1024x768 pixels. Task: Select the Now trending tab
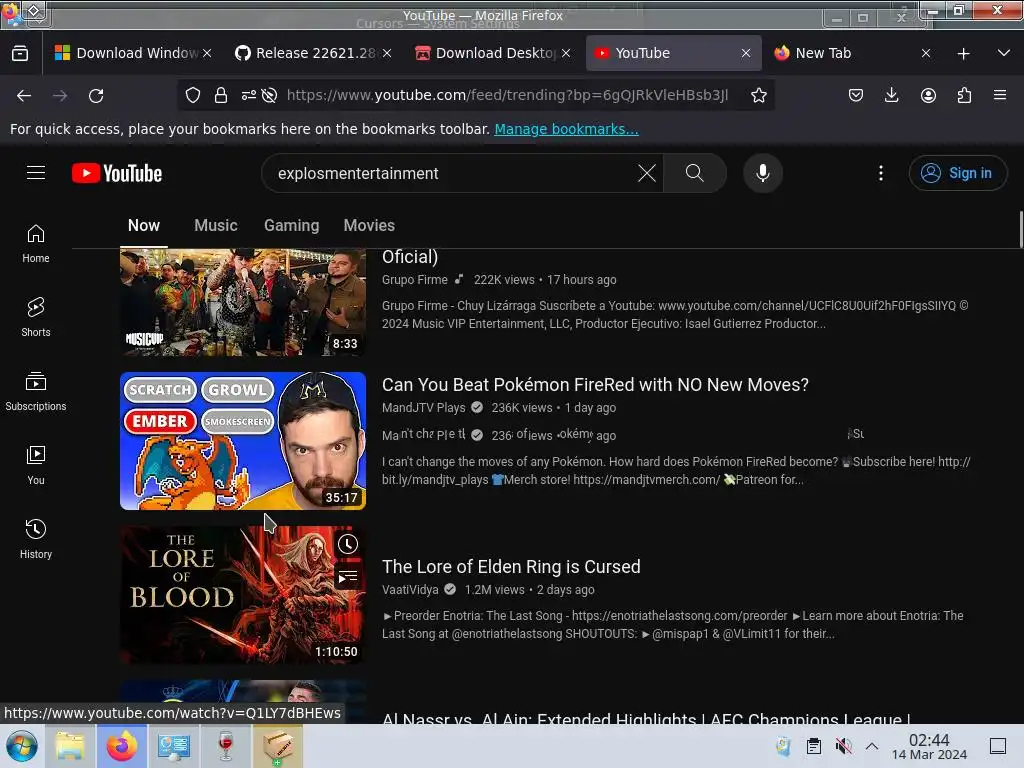144,225
